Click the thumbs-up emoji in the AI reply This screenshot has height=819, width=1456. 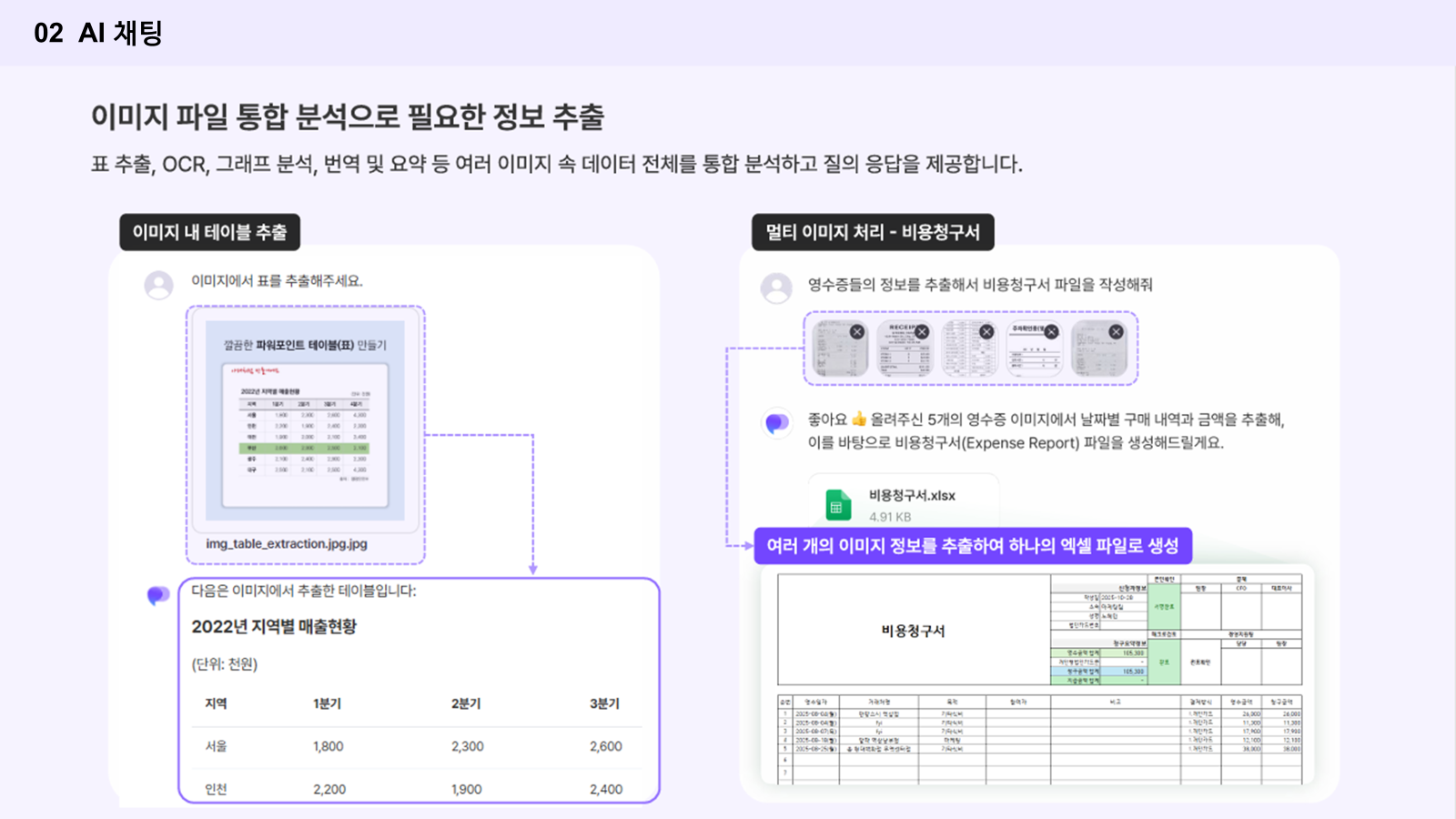click(858, 420)
